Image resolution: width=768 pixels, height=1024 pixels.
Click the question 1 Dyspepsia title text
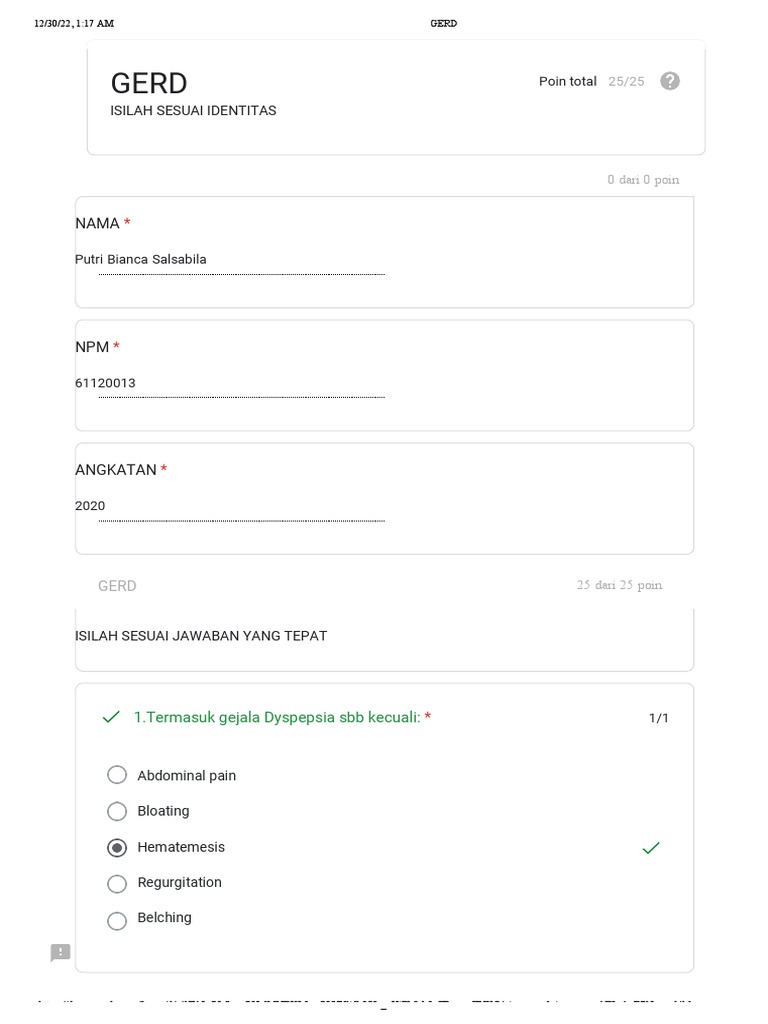pos(277,717)
